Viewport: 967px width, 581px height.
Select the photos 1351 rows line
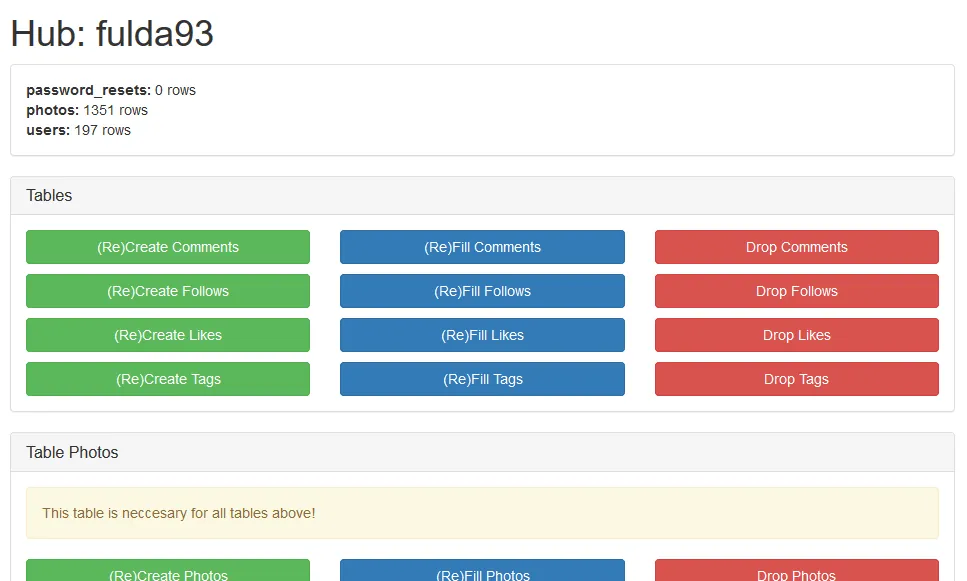click(x=87, y=110)
